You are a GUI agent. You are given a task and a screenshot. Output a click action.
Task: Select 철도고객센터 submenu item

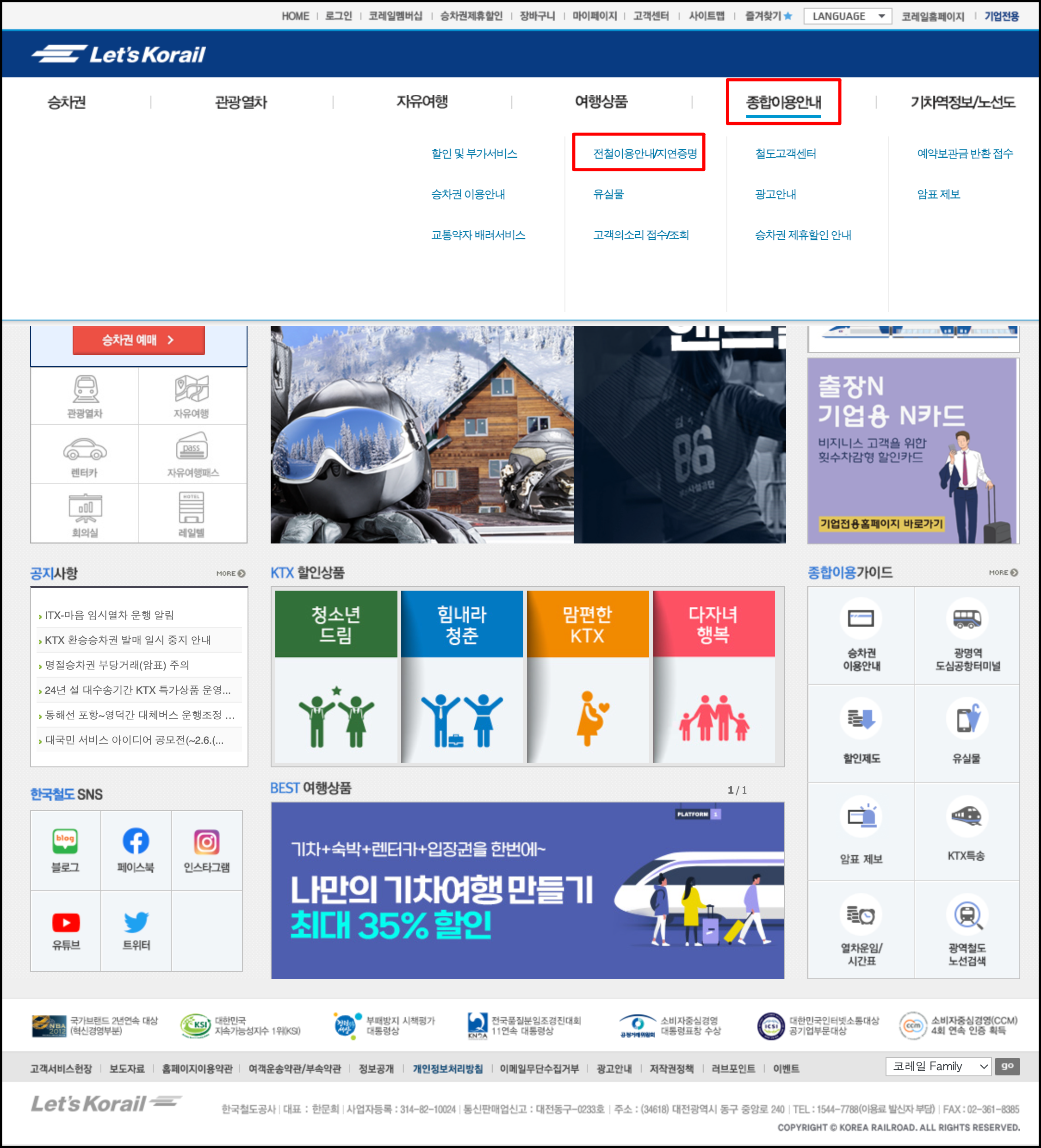click(x=785, y=153)
